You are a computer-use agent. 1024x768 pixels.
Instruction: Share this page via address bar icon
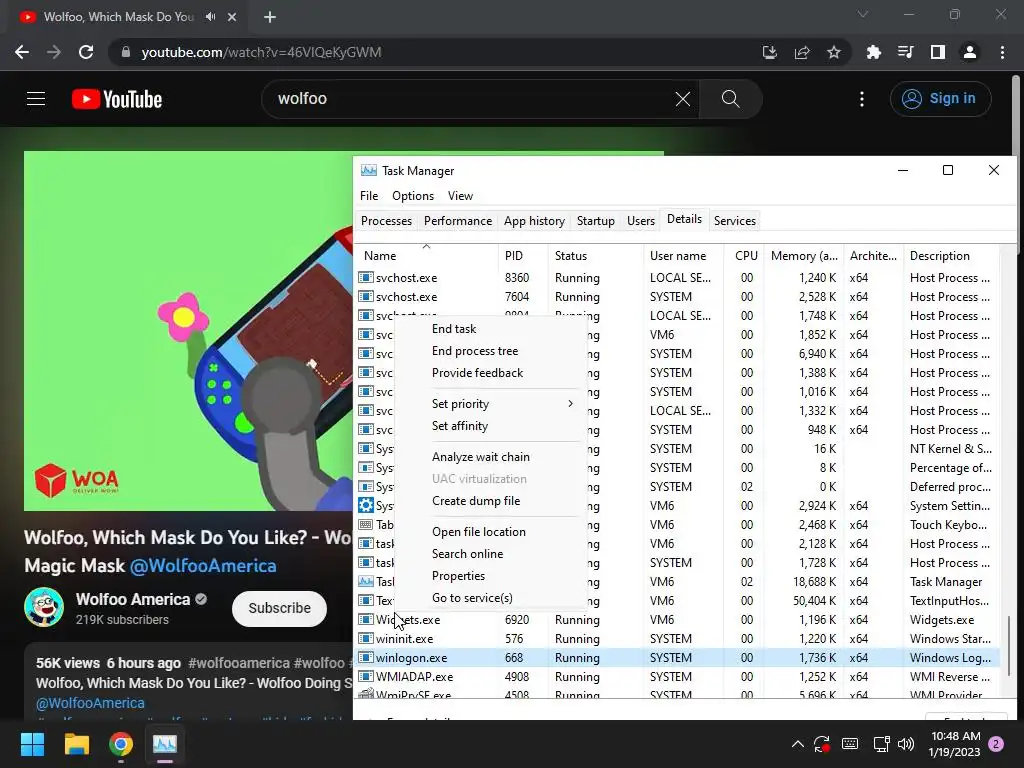pyautogui.click(x=801, y=52)
